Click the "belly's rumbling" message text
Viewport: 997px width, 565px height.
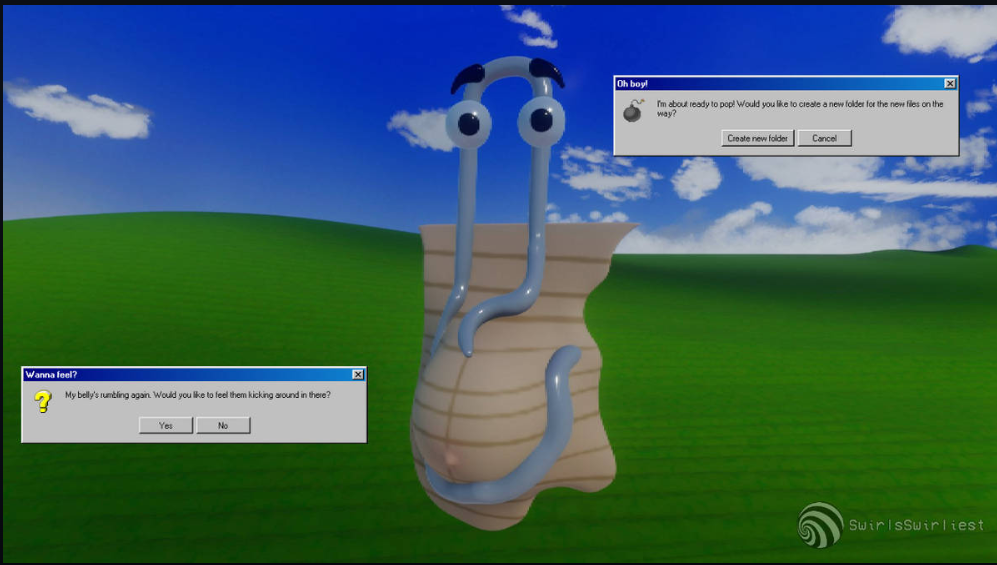pyautogui.click(x=198, y=395)
